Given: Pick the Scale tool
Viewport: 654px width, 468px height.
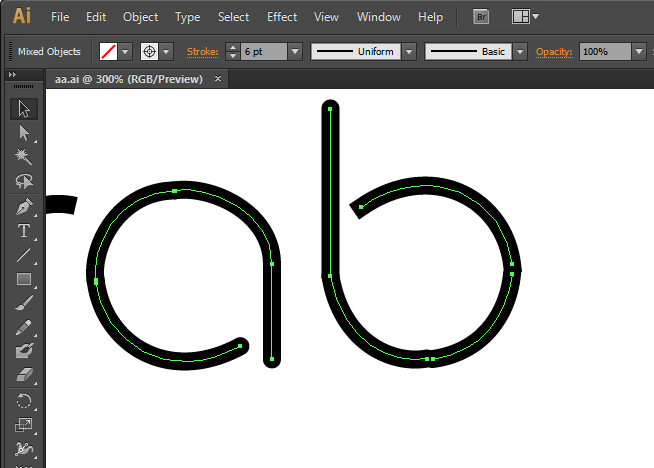Looking at the screenshot, I should 24,425.
